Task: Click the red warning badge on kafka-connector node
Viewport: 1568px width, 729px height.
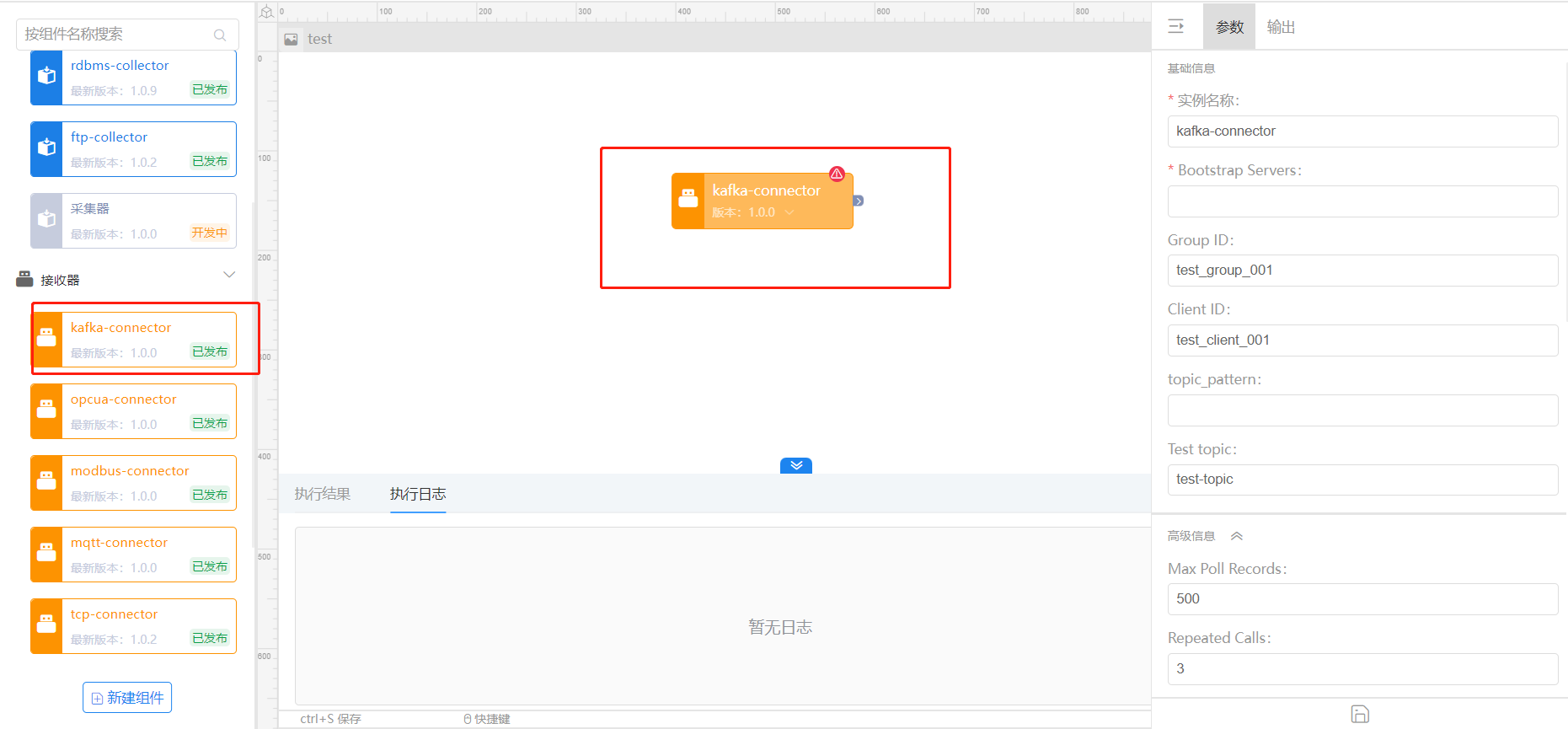Action: point(837,174)
